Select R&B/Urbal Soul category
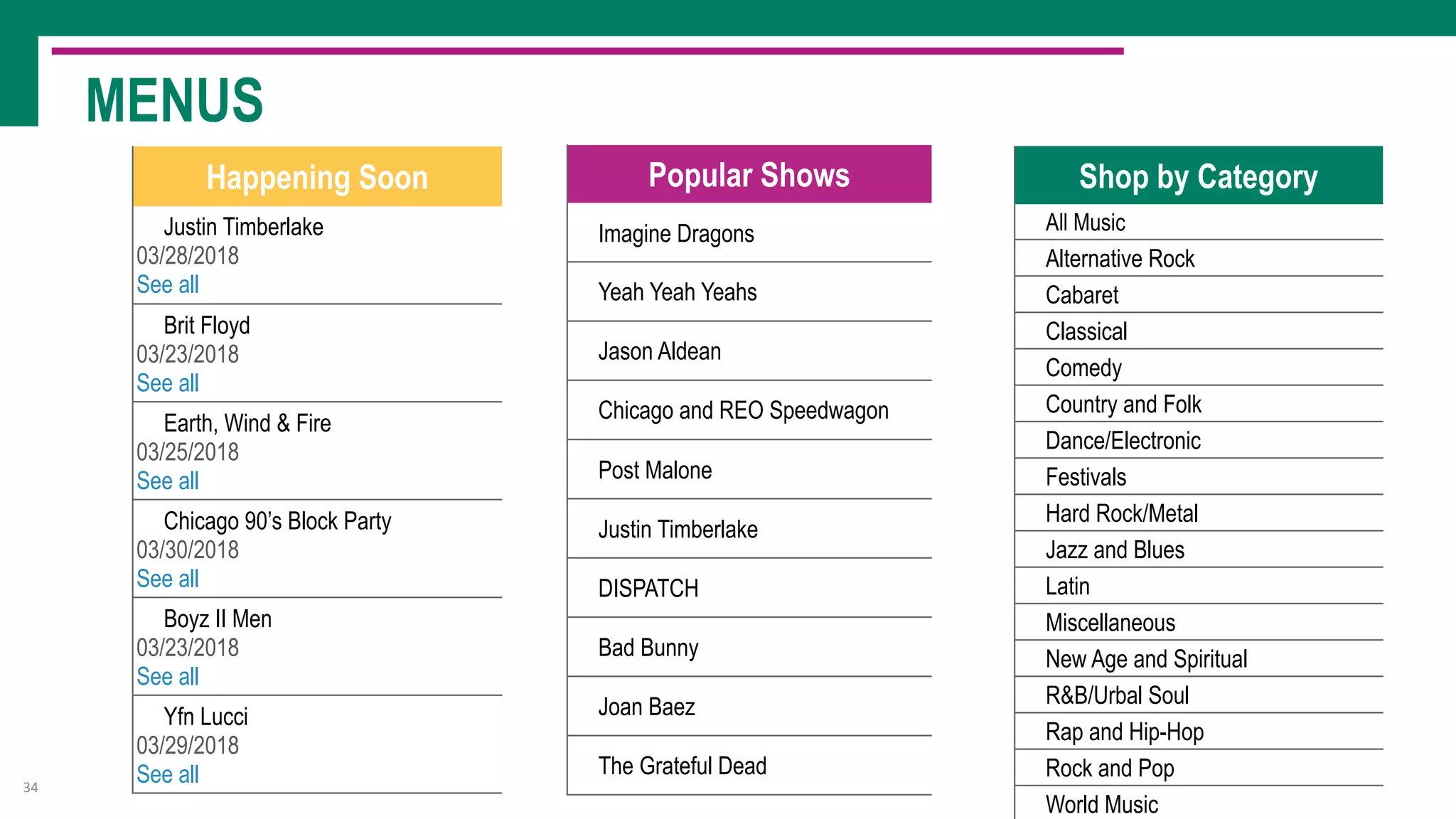 (x=1199, y=695)
